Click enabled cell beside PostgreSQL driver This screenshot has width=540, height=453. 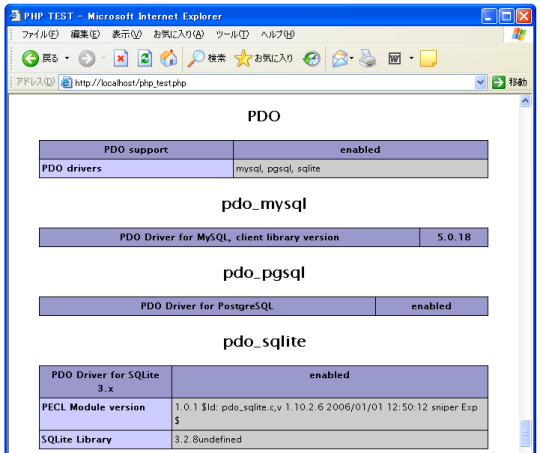coord(432,306)
